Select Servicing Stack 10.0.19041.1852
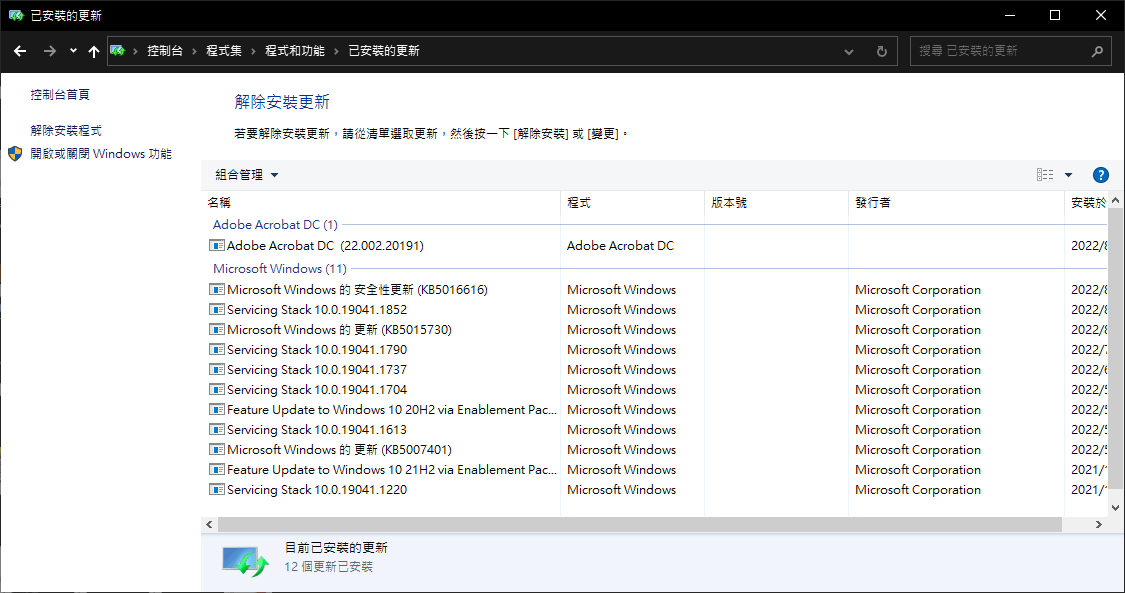Screen dimensions: 1125x593 [x=317, y=310]
